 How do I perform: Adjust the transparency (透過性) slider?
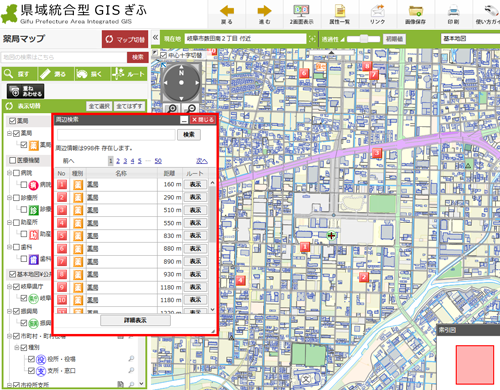(x=363, y=39)
